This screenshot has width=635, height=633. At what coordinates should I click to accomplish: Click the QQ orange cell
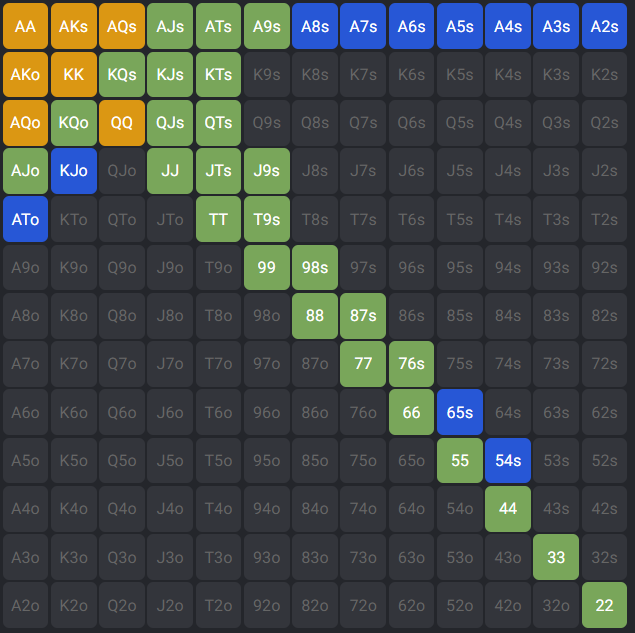[122, 123]
